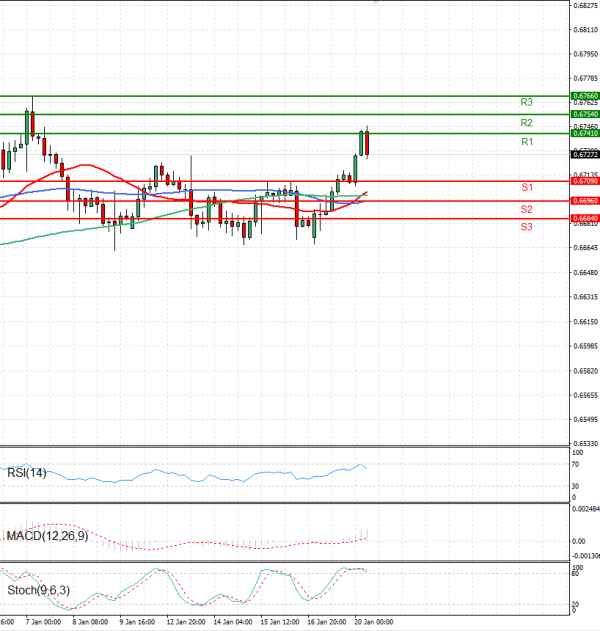Select the 0.66840 red price tag
The height and width of the screenshot is (631, 600).
[x=585, y=218]
